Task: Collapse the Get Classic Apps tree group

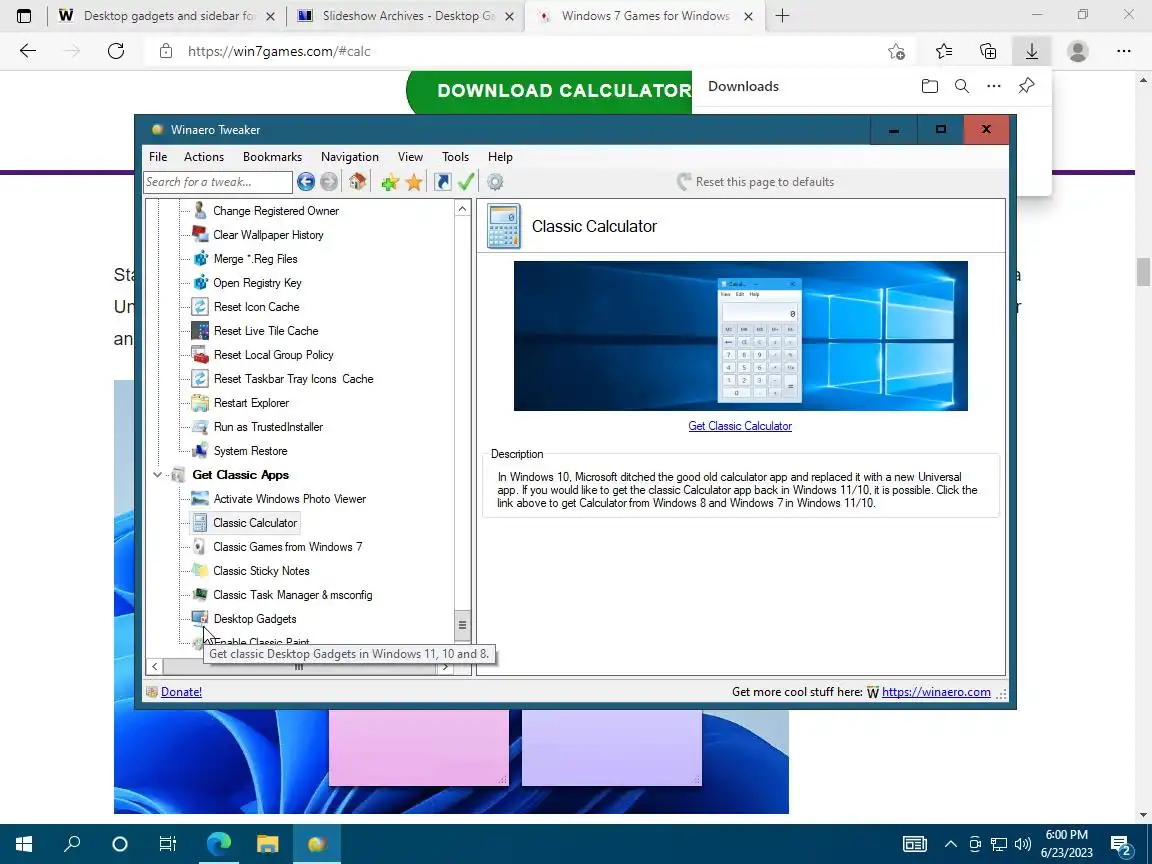Action: (157, 475)
